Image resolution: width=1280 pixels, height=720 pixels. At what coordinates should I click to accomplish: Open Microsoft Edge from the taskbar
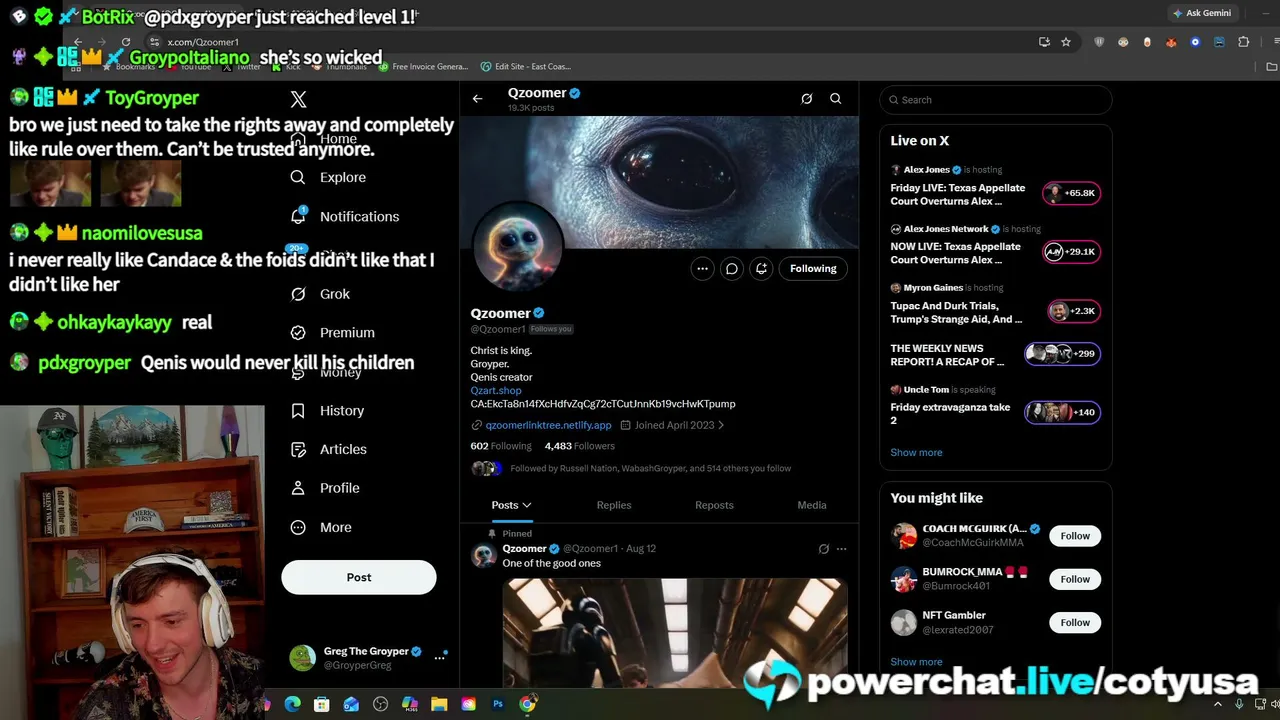(x=292, y=704)
